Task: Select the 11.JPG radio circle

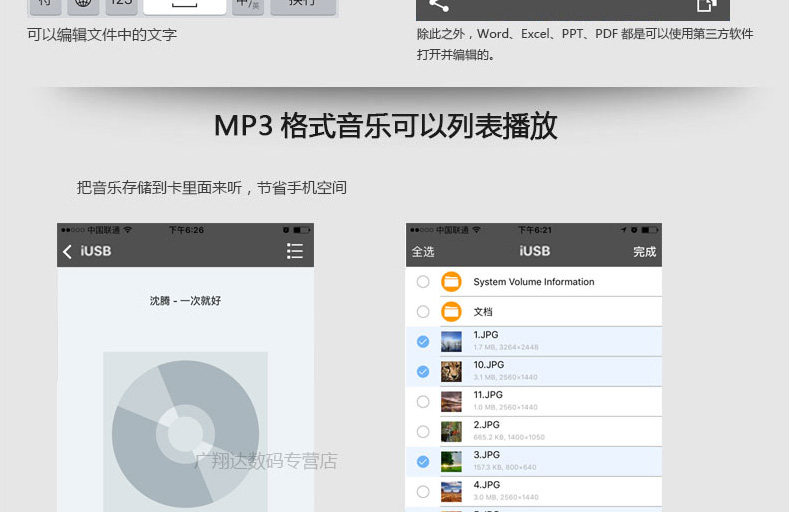Action: click(423, 402)
